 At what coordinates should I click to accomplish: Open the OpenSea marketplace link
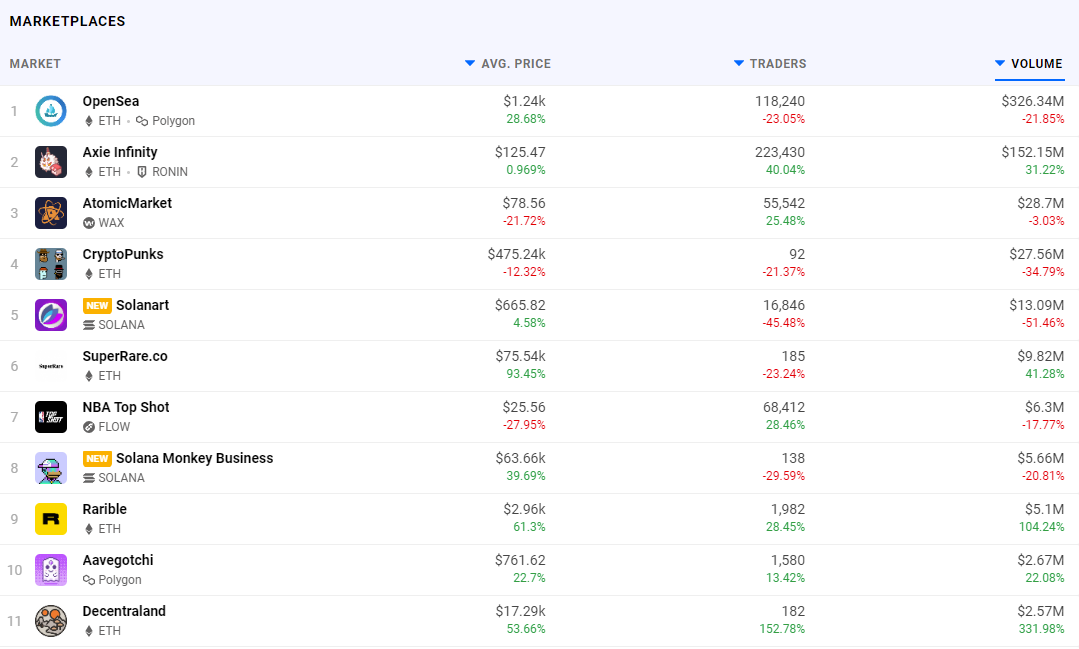(x=111, y=101)
